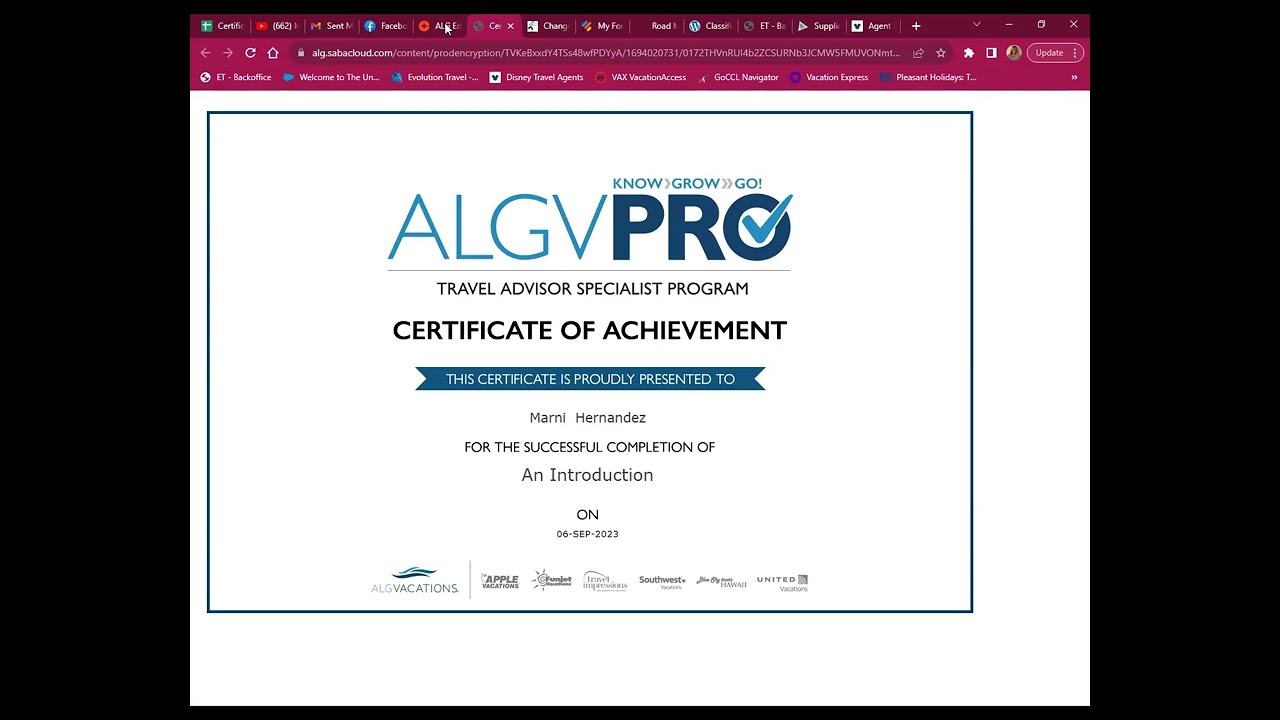Open the ET - Ba tab

(x=764, y=26)
